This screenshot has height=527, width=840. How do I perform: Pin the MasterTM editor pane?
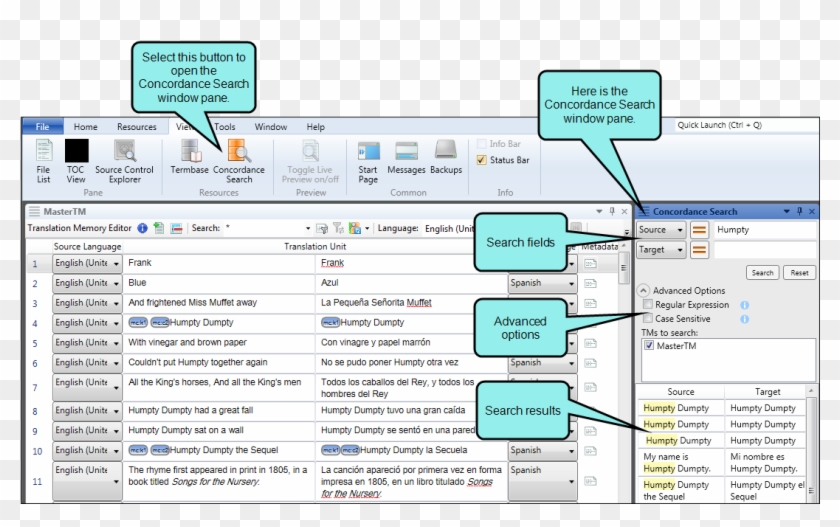point(612,211)
